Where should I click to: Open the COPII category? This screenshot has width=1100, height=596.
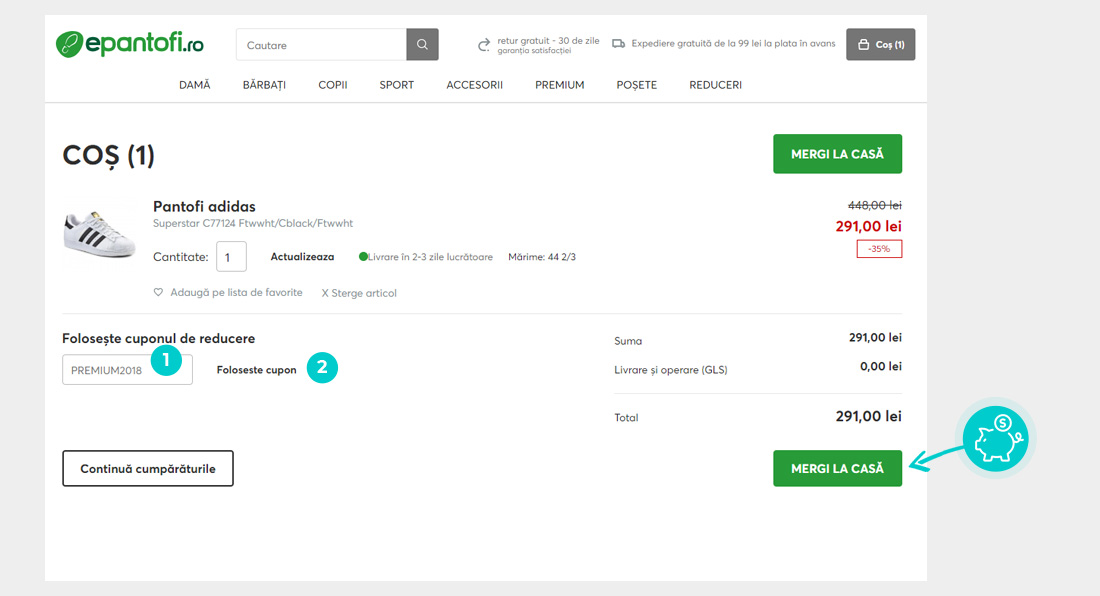tap(333, 85)
